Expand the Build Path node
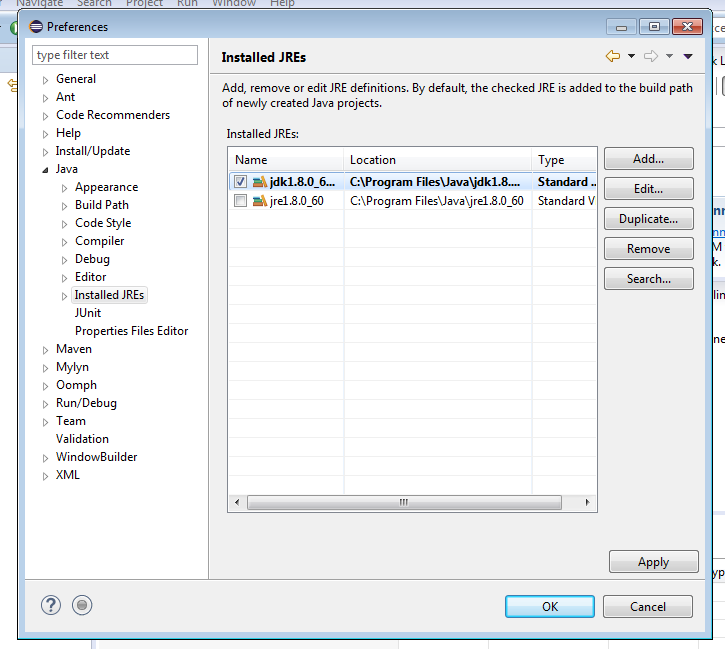 click(65, 206)
